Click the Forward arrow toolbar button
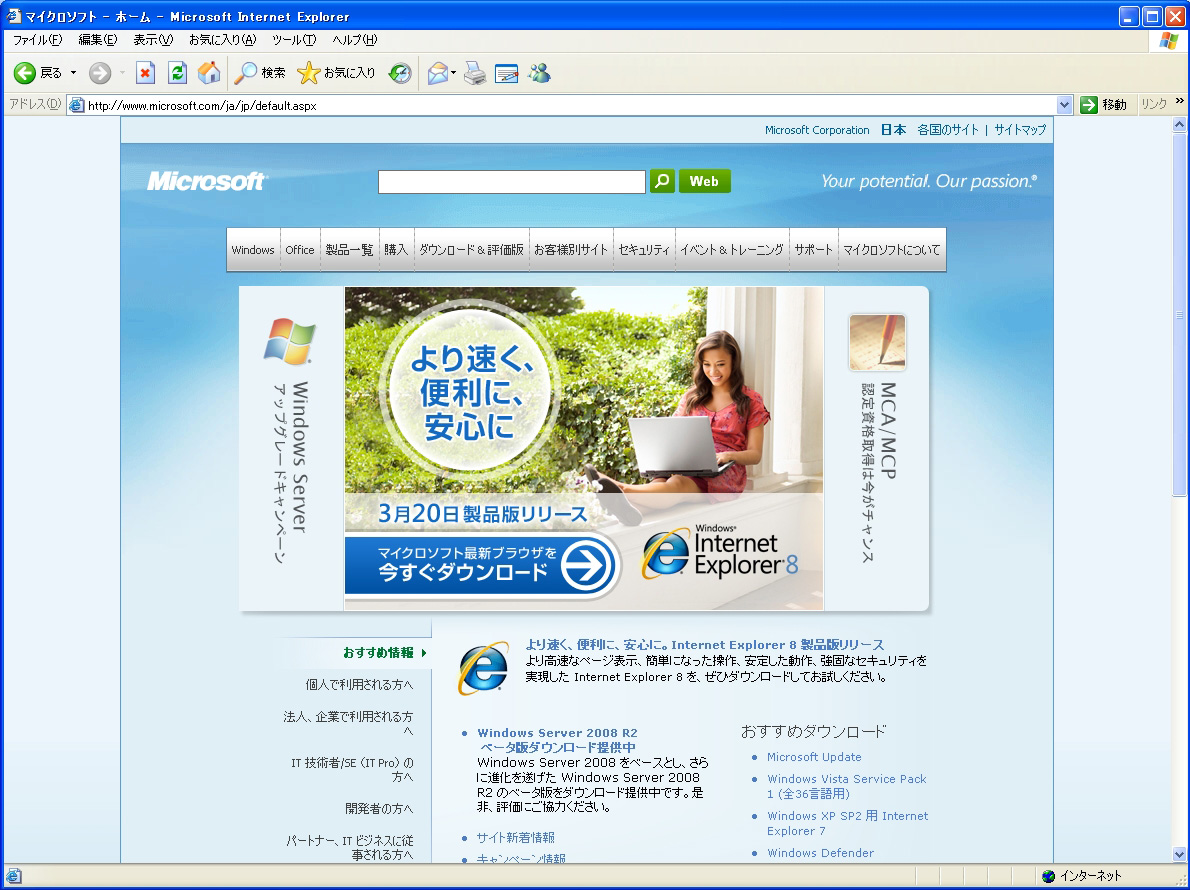Viewport: 1190px width, 890px height. [99, 73]
